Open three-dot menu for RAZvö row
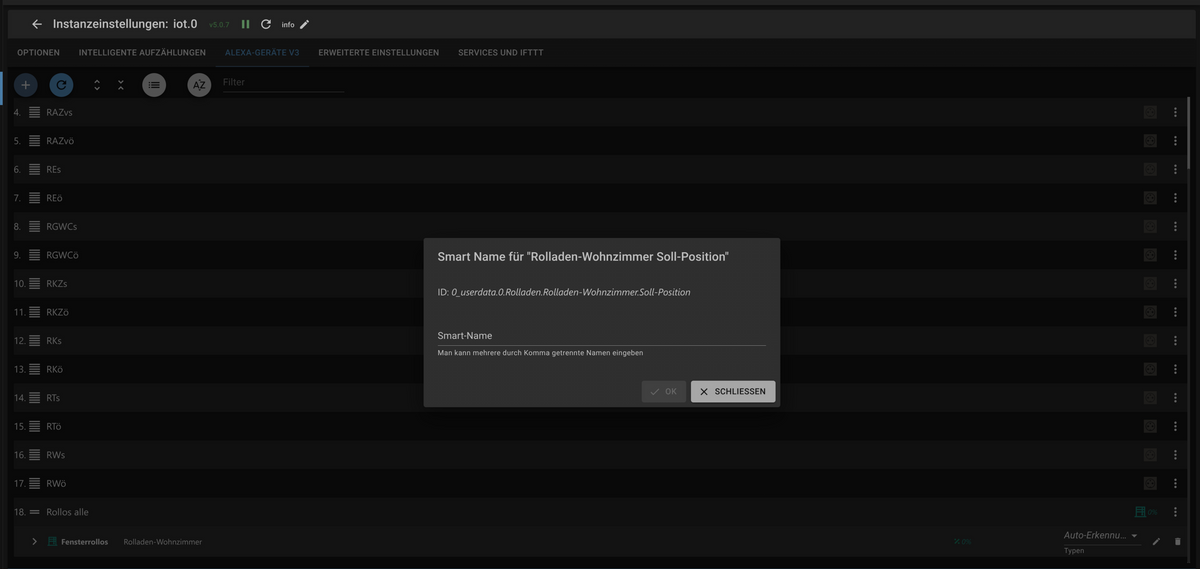Screen dimensions: 1200x569 1176,141
